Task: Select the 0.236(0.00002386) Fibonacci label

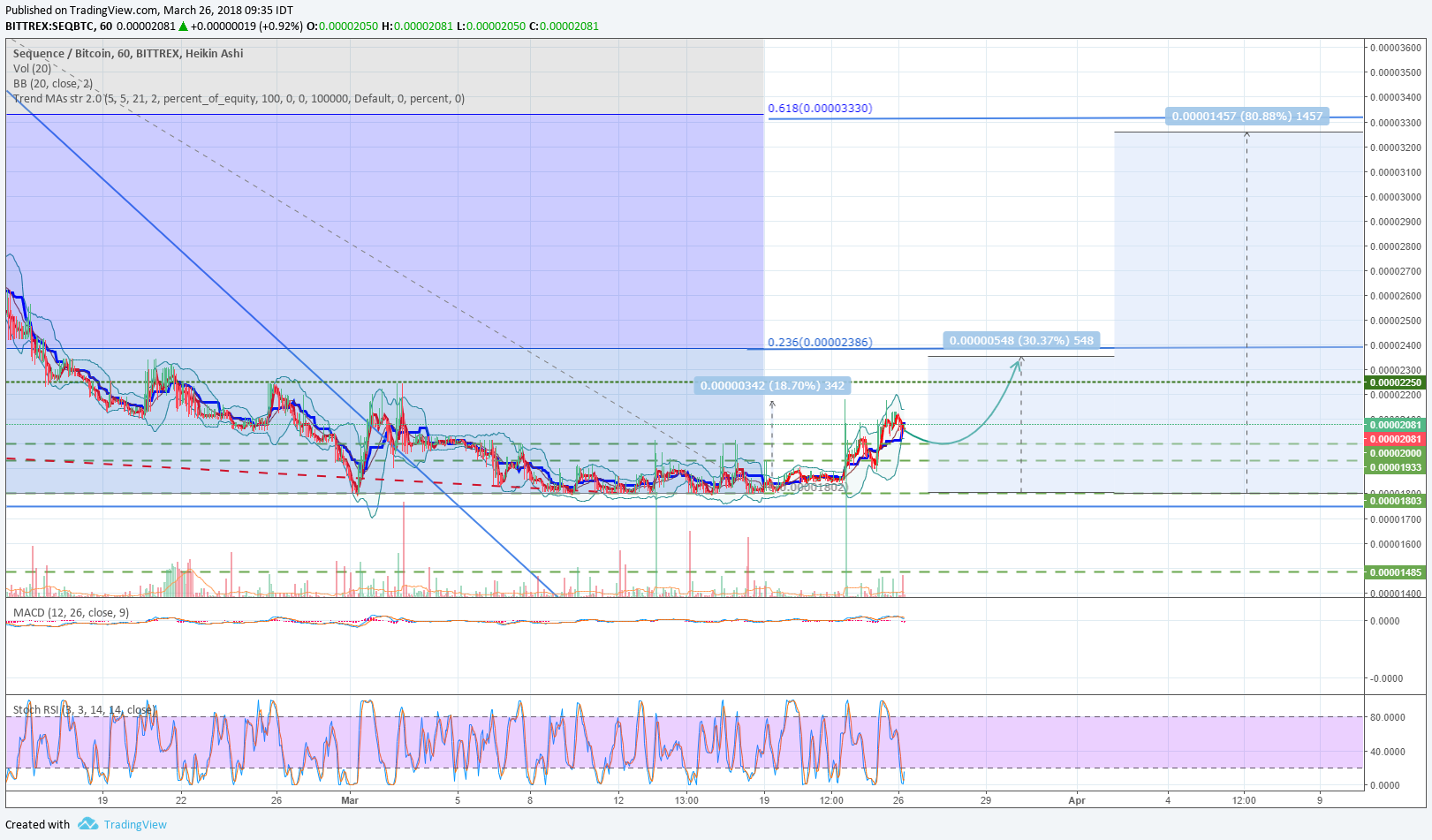Action: 820,342
